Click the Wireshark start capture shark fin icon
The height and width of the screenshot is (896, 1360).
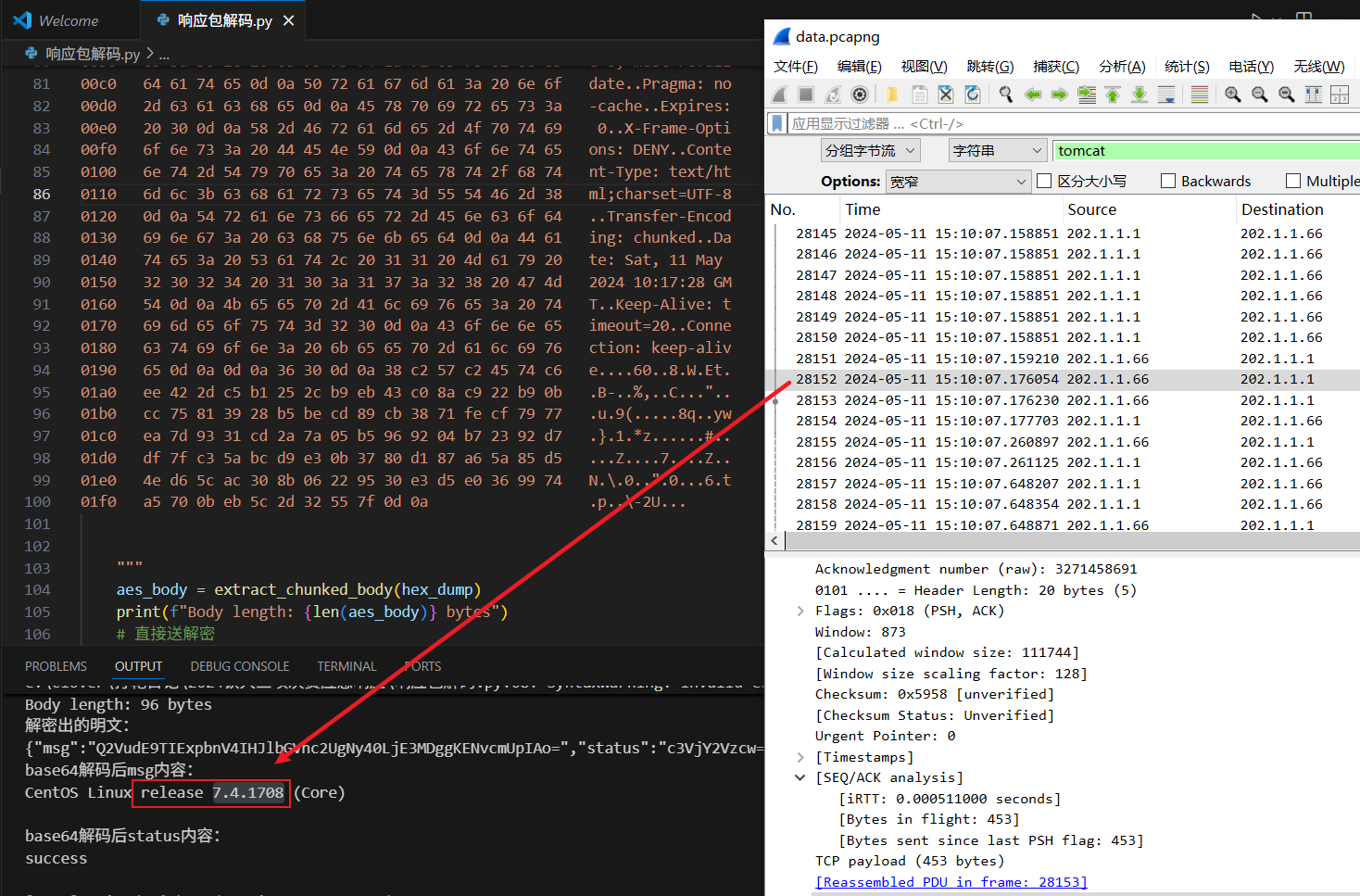pos(780,95)
